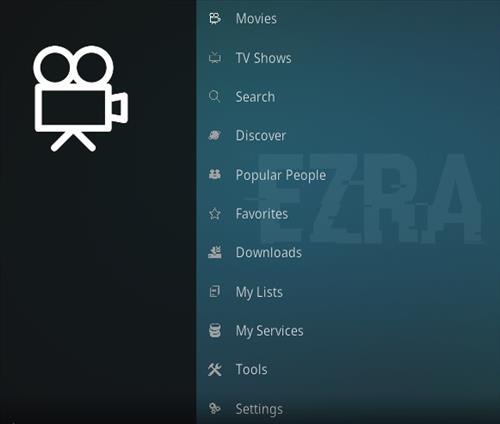Click the Tools hammer and wrench icon
The width and height of the screenshot is (500, 424).
pos(215,369)
